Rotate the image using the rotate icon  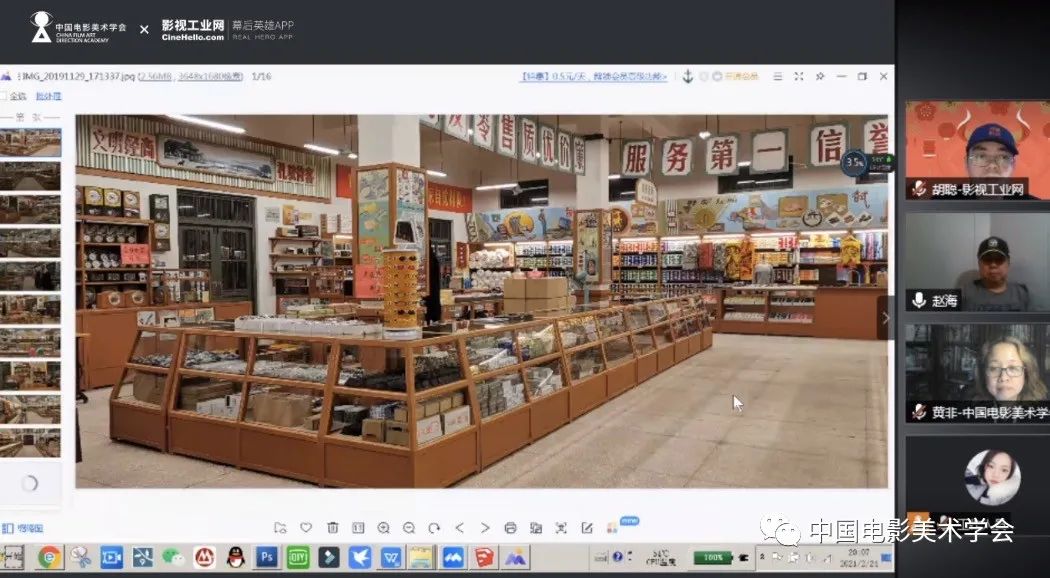click(434, 527)
